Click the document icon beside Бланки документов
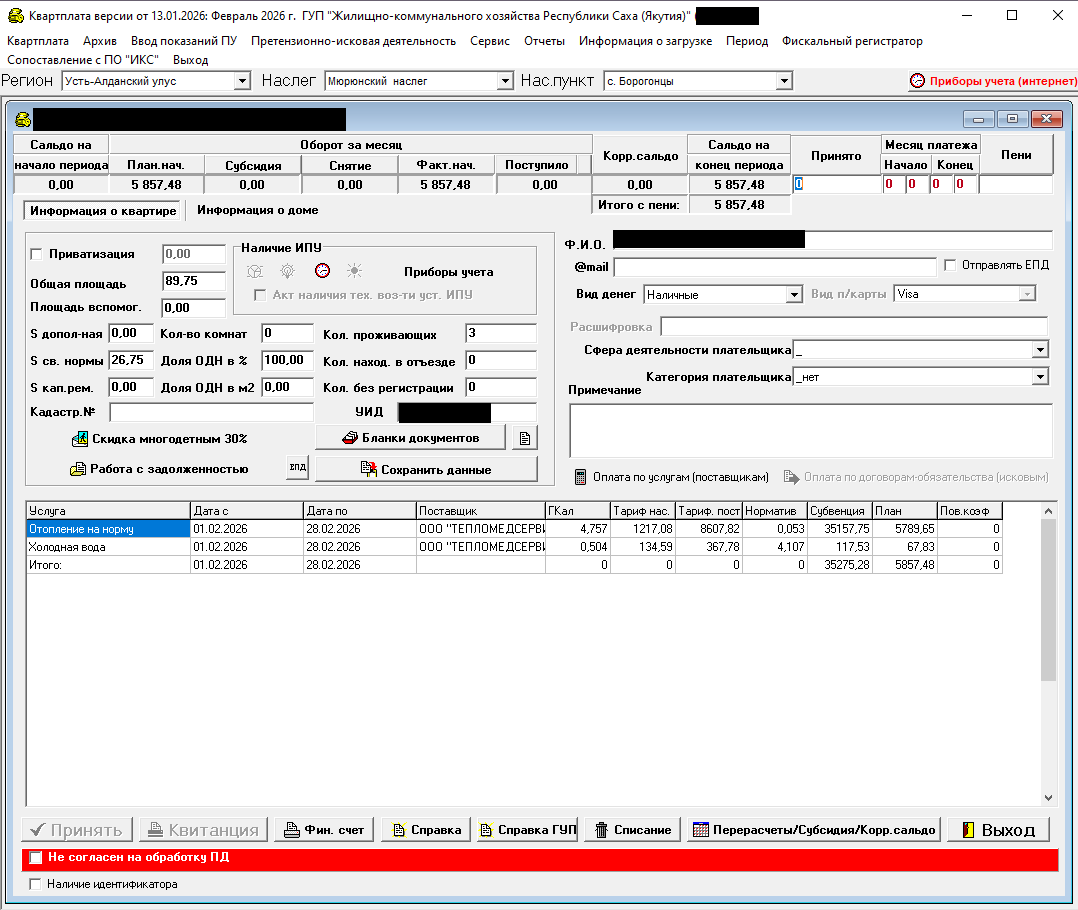The width and height of the screenshot is (1078, 910). point(525,438)
